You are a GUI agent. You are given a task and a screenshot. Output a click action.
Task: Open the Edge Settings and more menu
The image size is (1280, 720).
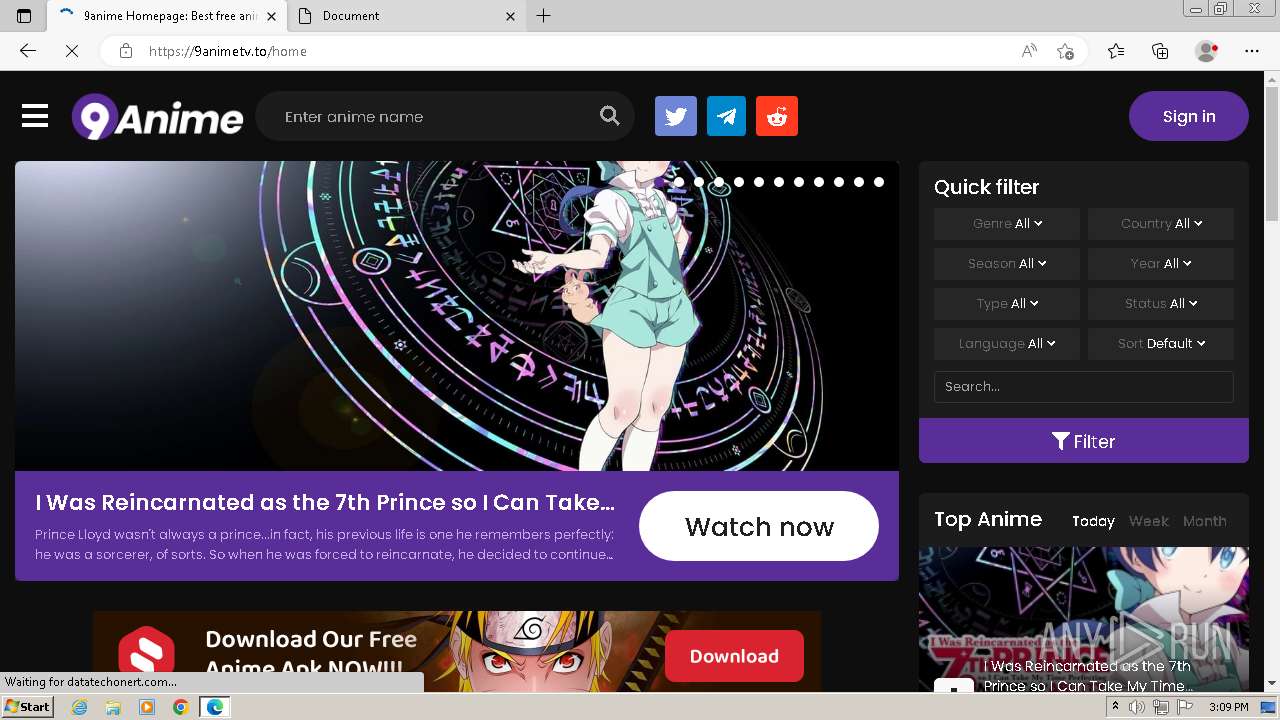click(1252, 51)
